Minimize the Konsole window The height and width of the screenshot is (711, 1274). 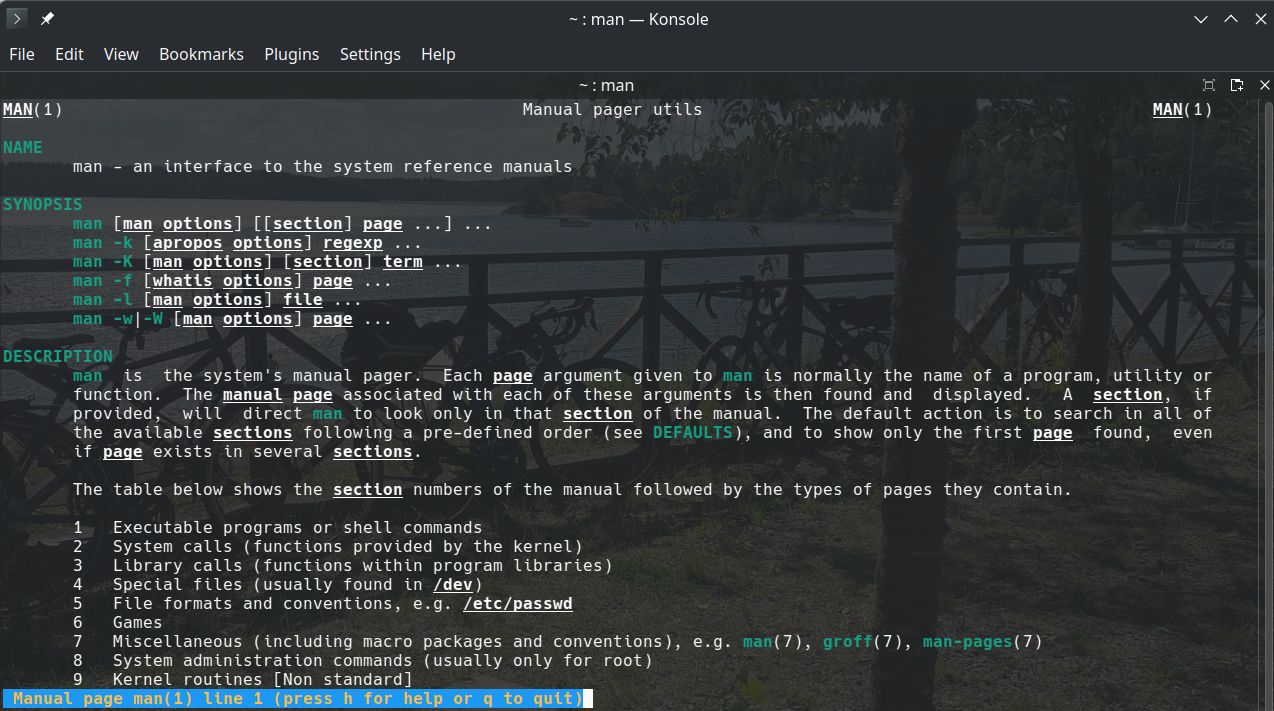[1201, 19]
